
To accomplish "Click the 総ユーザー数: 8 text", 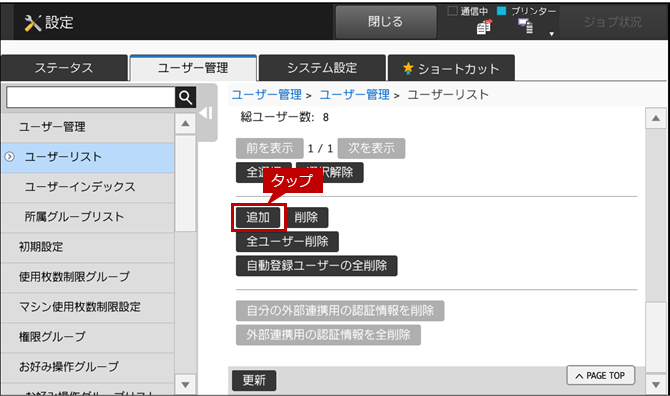I will coord(285,117).
